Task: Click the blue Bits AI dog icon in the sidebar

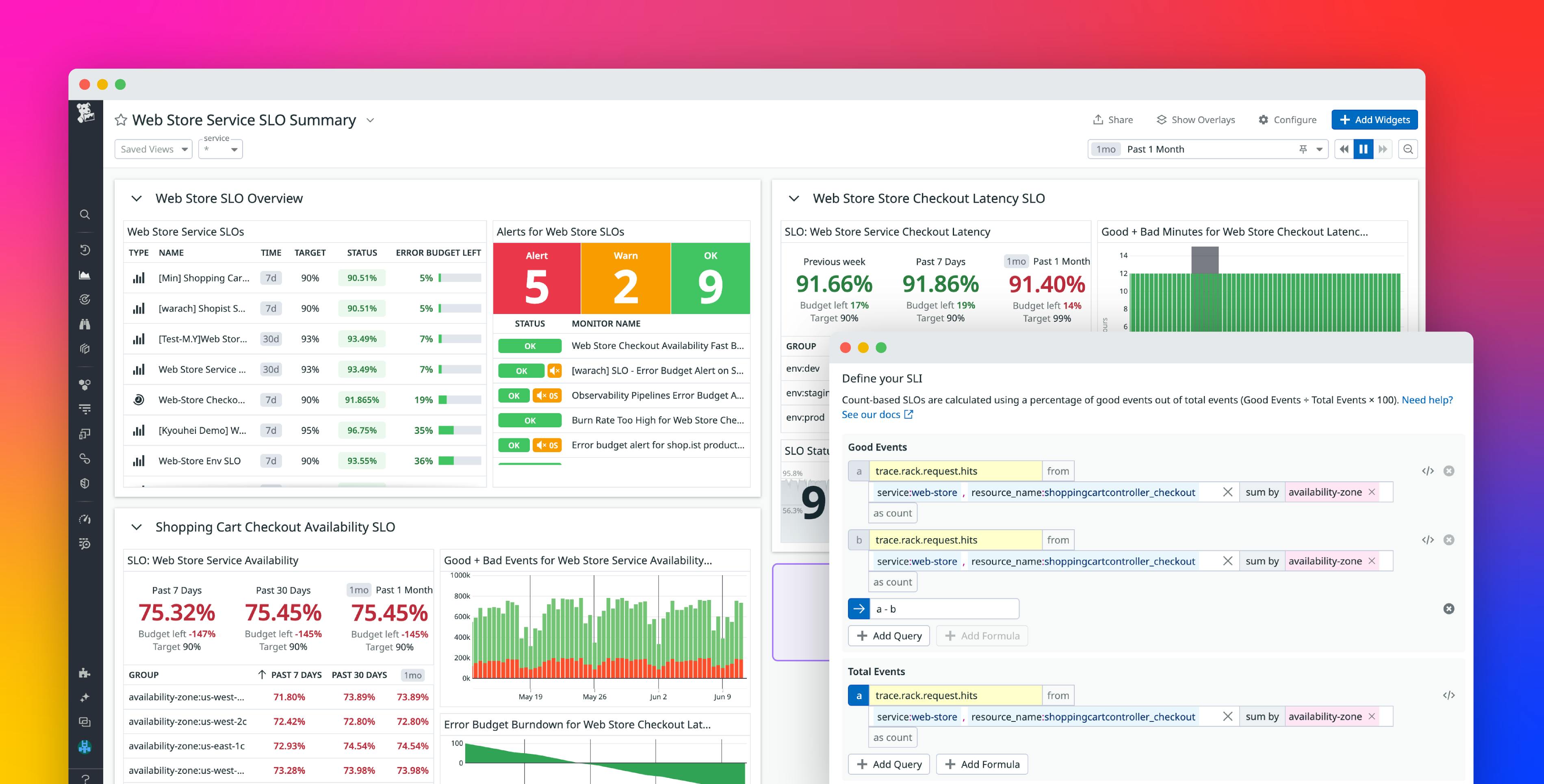Action: click(x=85, y=747)
